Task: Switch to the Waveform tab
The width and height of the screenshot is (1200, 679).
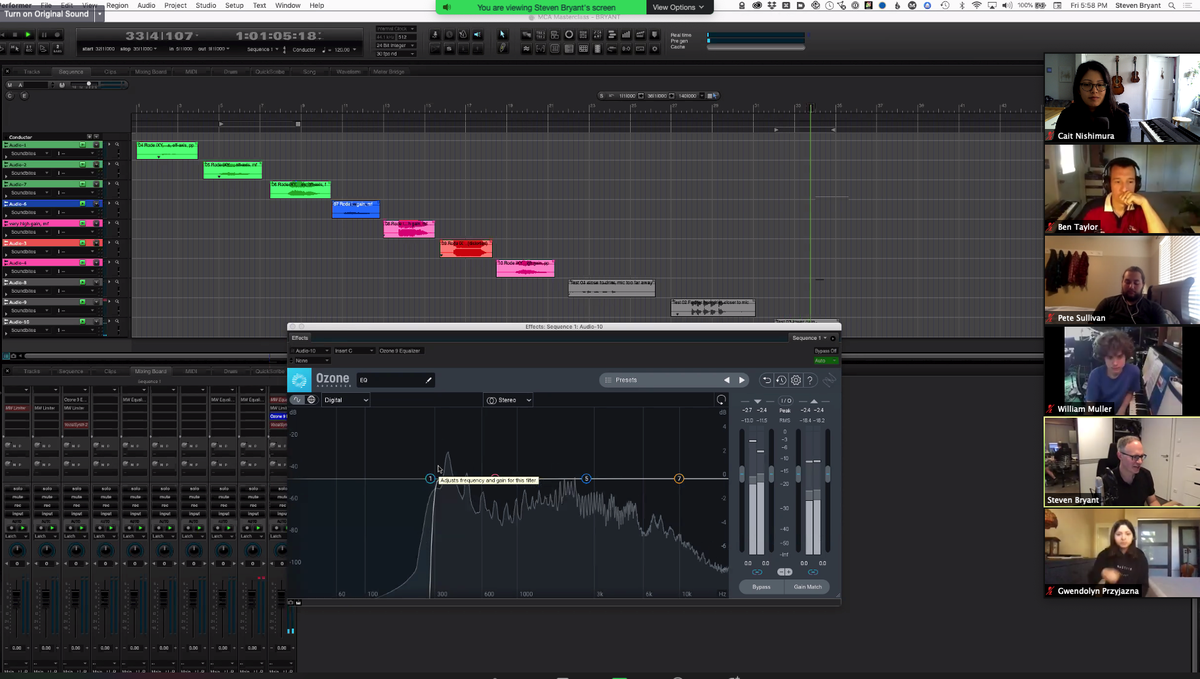Action: [347, 72]
